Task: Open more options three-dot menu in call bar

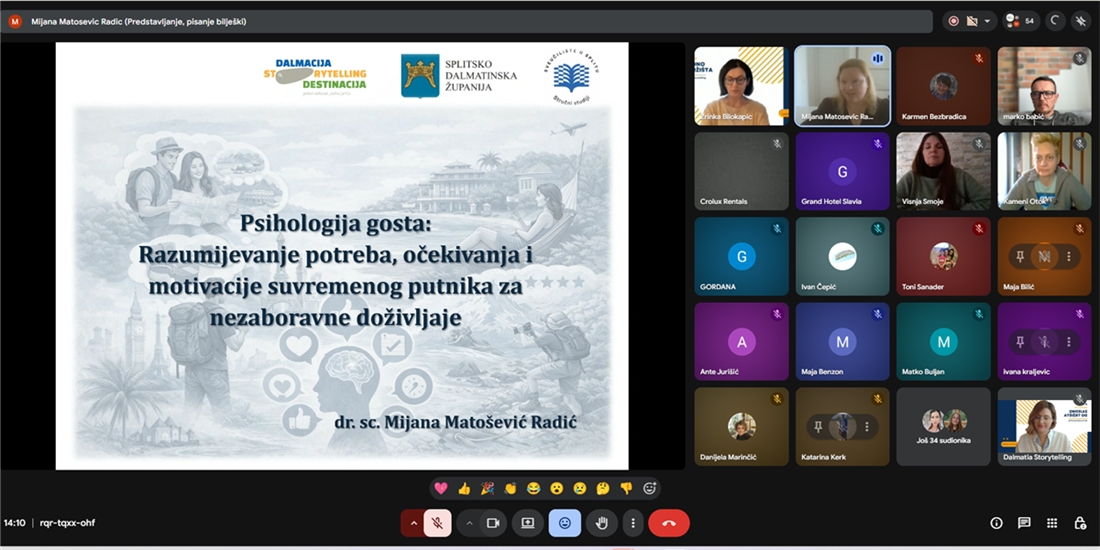Action: (x=633, y=523)
